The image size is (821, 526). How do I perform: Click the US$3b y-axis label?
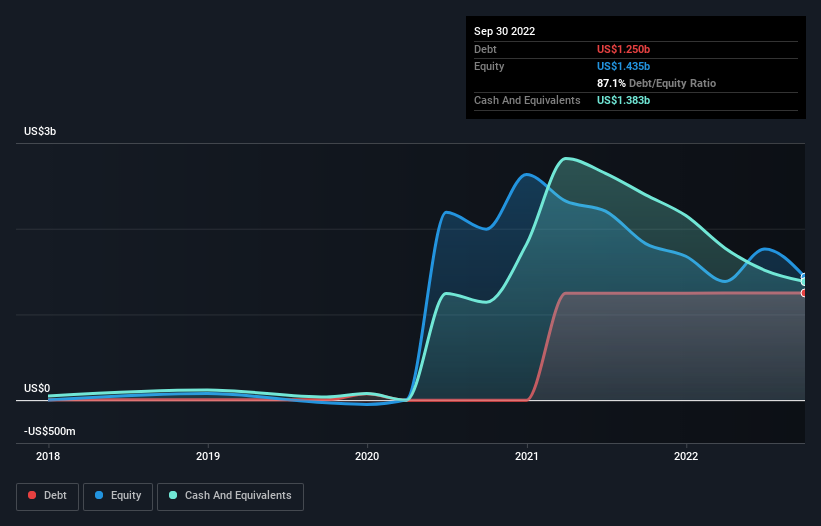tap(40, 131)
